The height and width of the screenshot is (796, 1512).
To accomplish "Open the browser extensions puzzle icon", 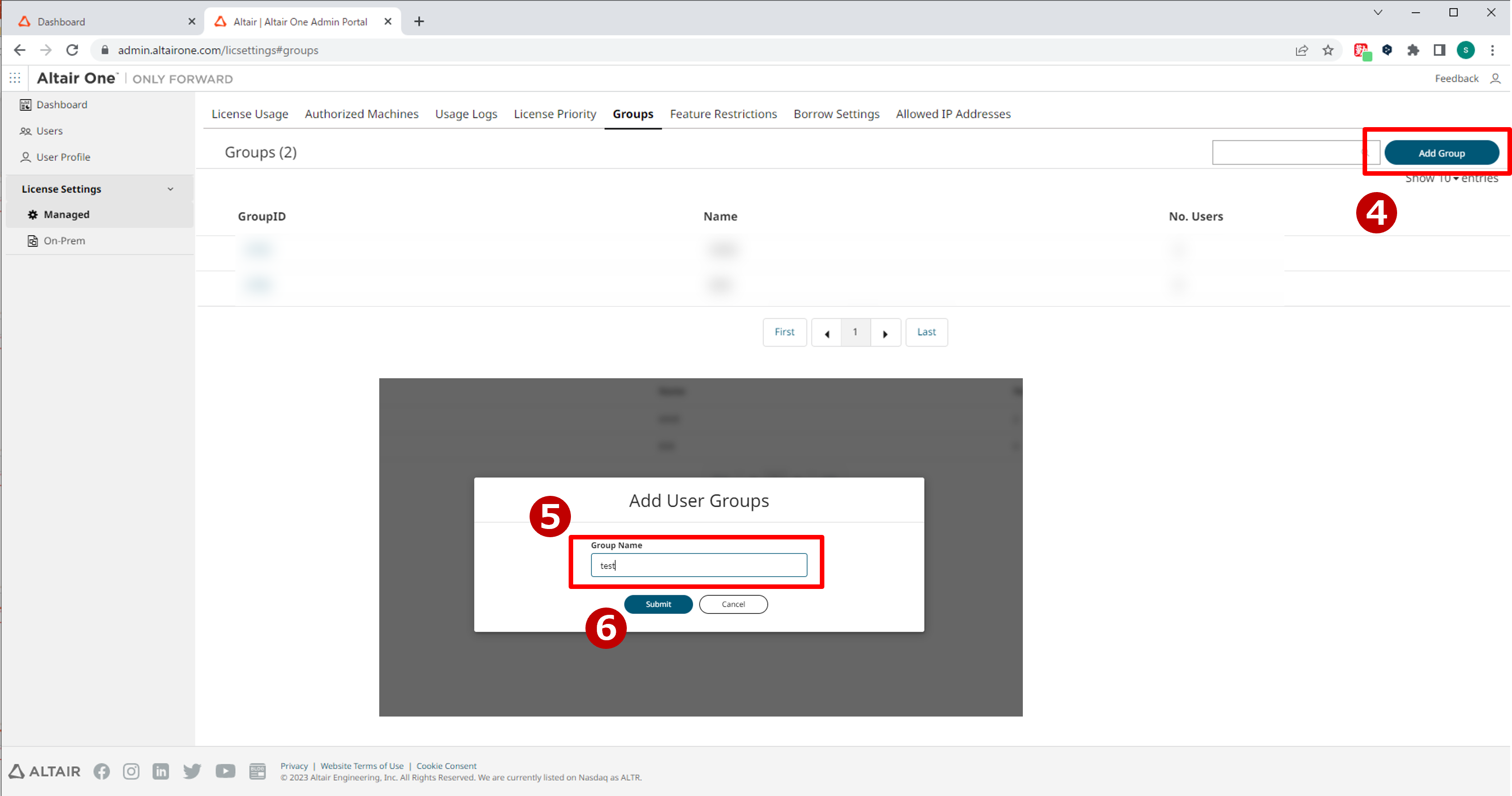I will pyautogui.click(x=1413, y=50).
